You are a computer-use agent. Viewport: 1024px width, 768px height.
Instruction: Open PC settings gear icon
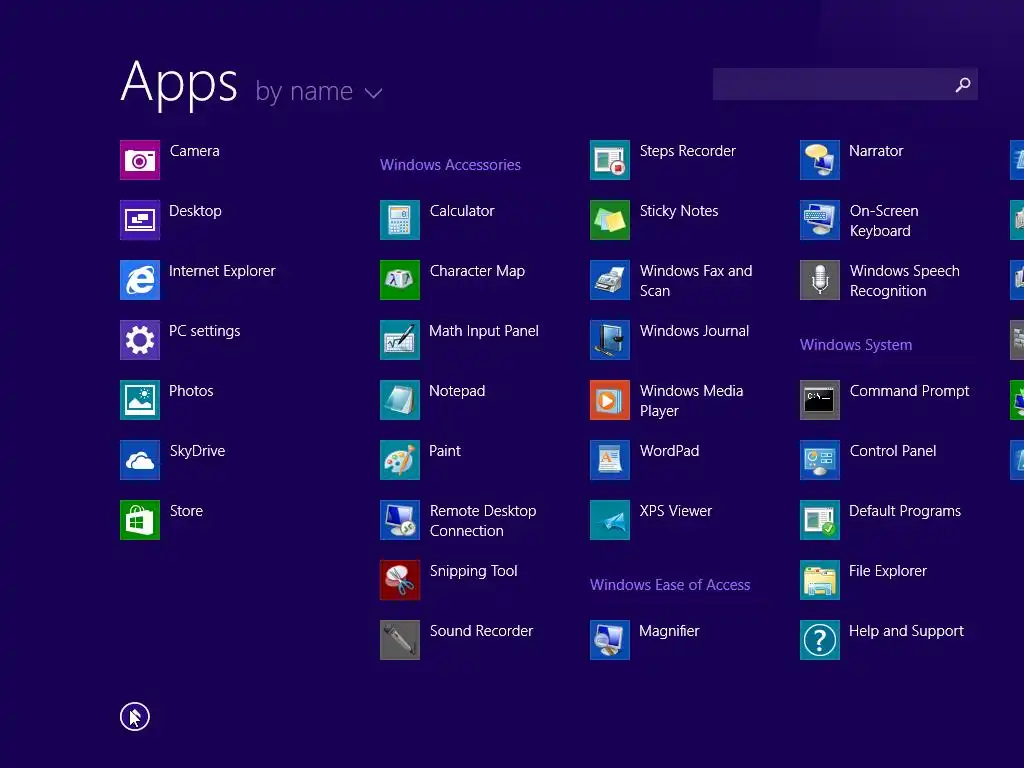click(x=140, y=340)
